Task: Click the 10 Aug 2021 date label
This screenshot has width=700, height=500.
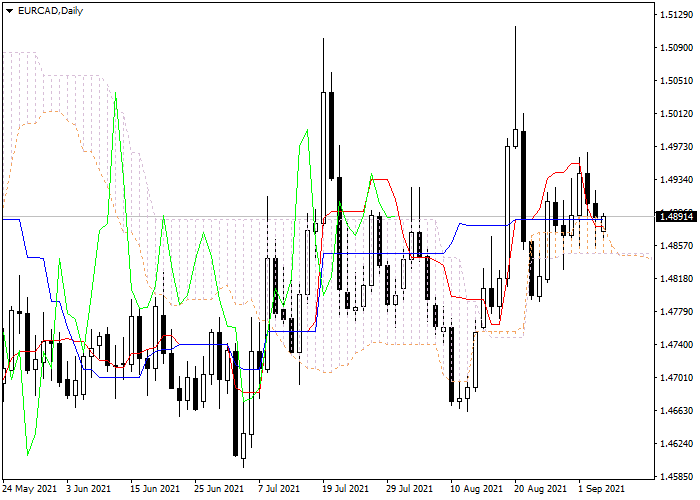Action: point(476,489)
